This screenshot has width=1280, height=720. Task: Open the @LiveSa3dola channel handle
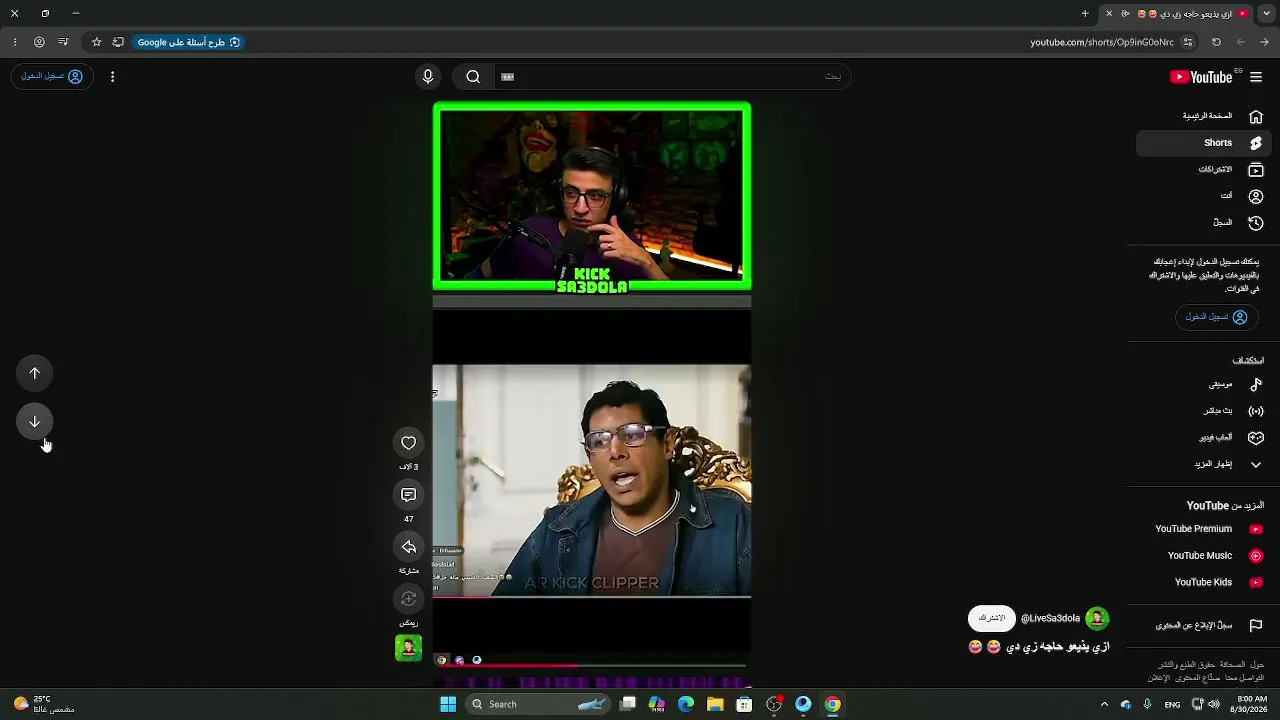point(1050,619)
